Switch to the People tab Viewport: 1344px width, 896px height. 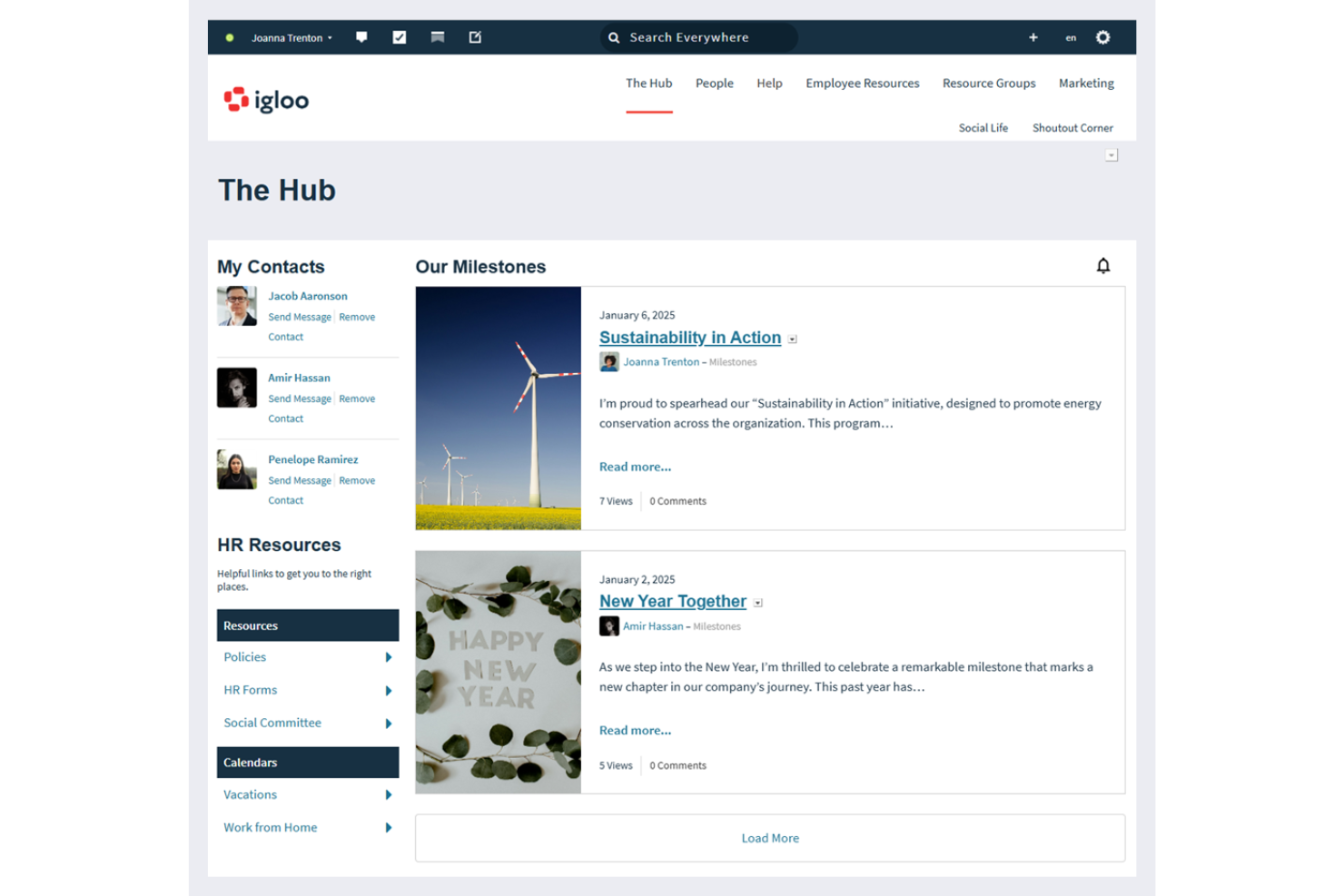click(715, 83)
